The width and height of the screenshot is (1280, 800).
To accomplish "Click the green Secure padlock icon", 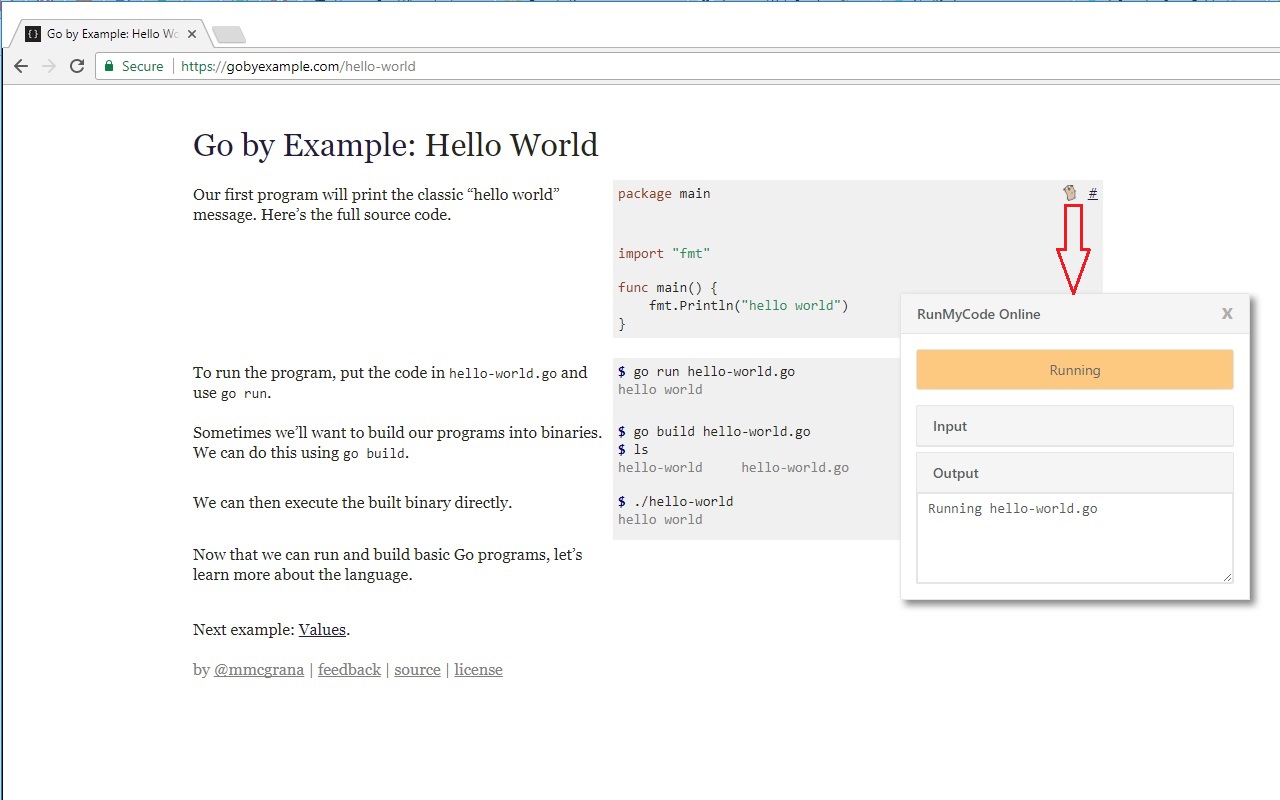I will click(109, 66).
